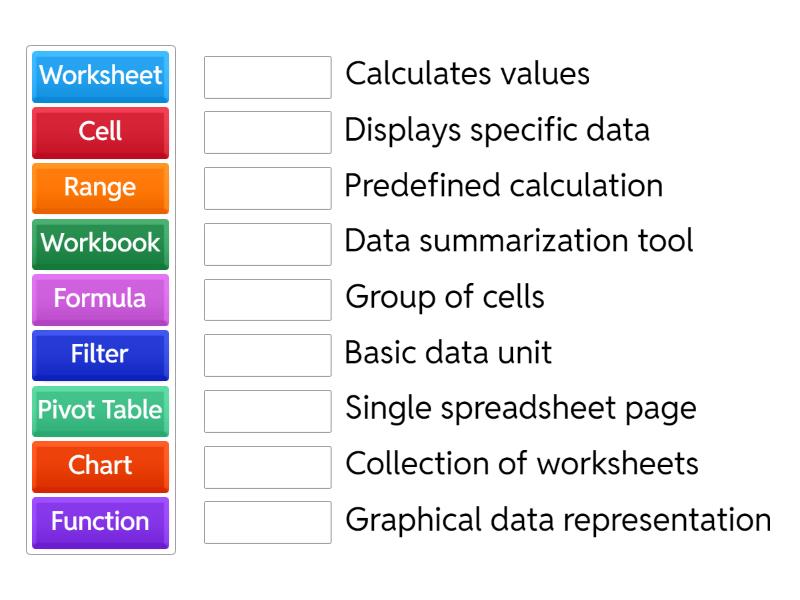
Task: Click the empty box beside Group of cells
Action: click(267, 299)
